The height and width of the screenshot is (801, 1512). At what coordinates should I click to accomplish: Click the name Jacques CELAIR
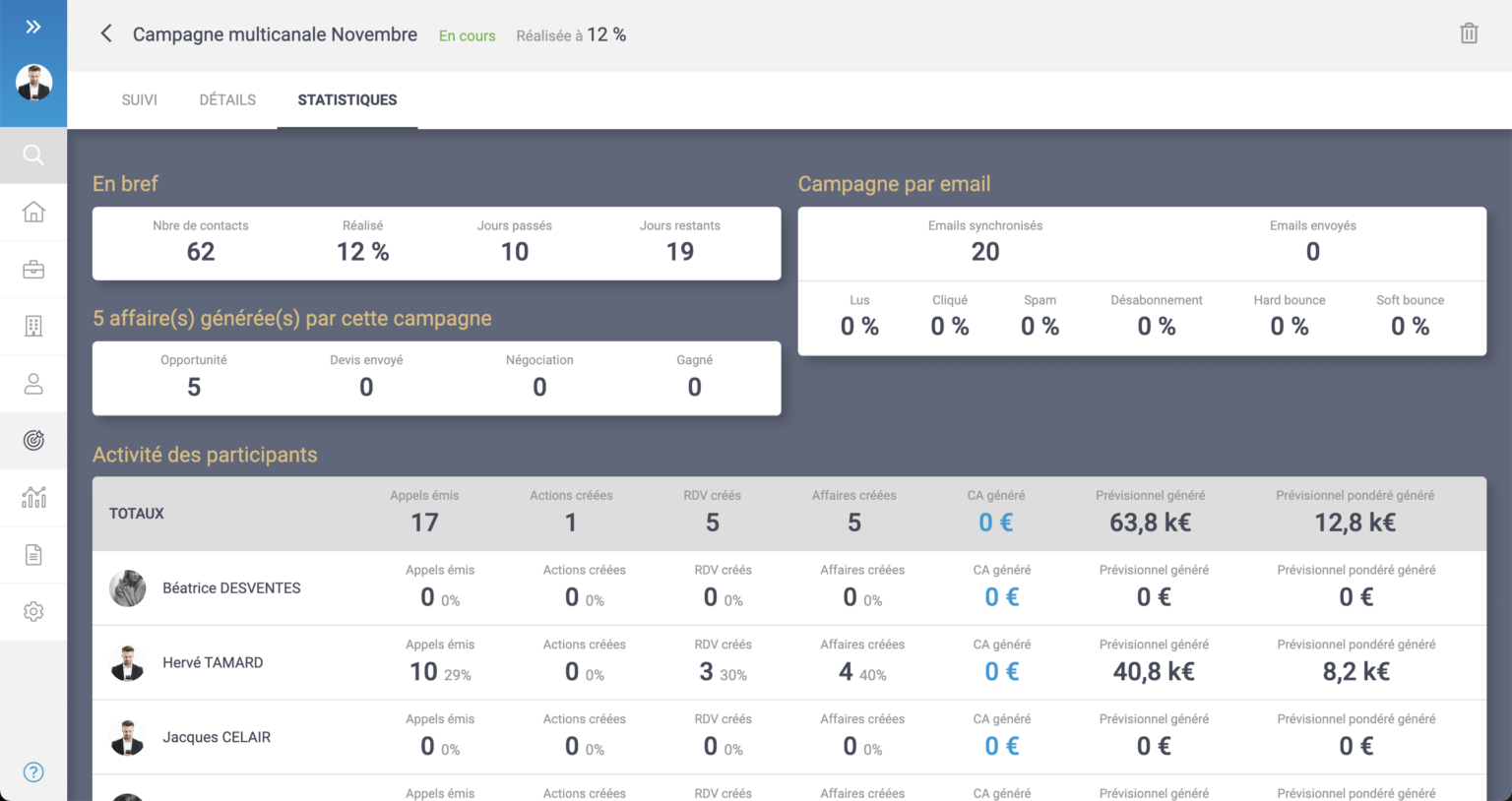click(217, 737)
